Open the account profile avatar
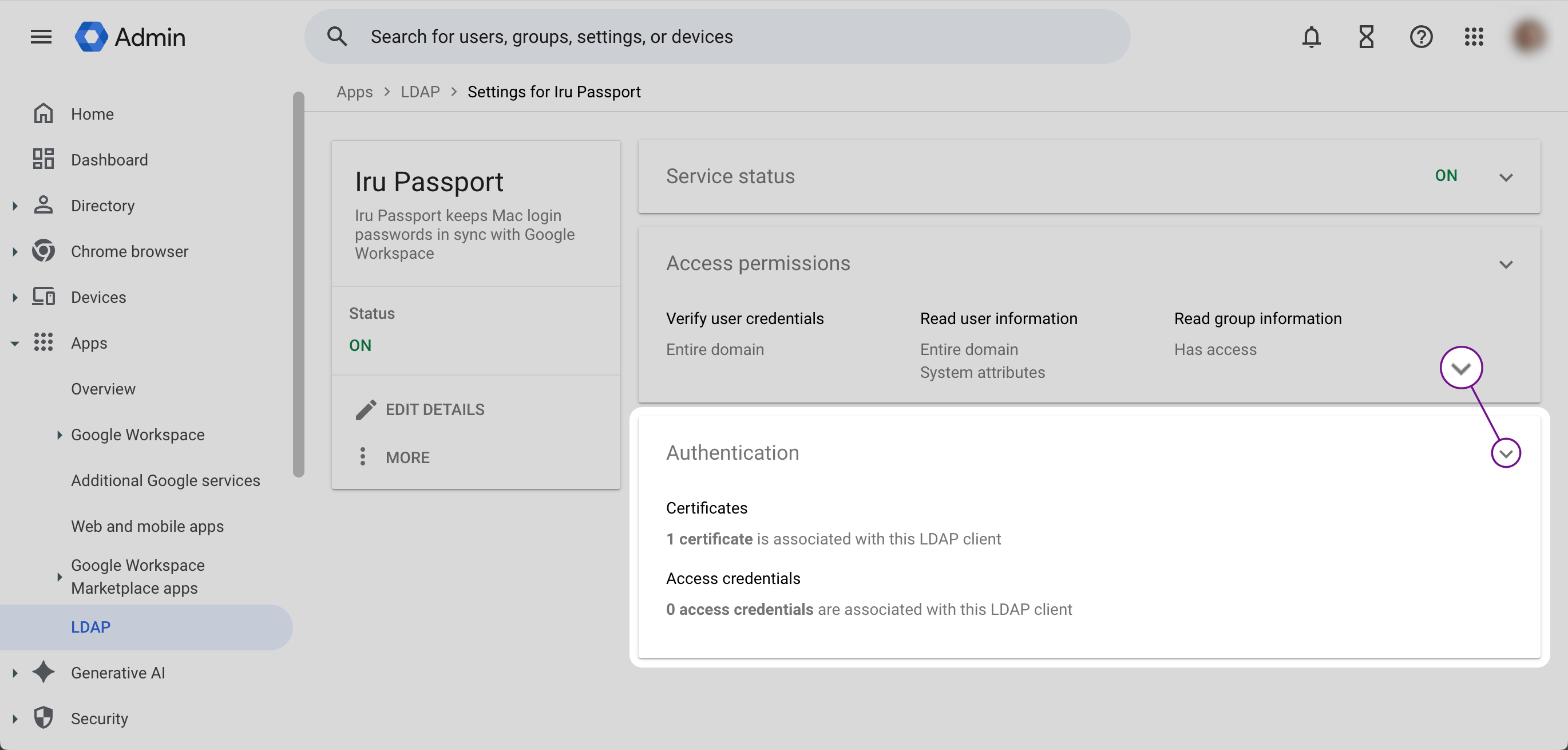The width and height of the screenshot is (1568, 750). pyautogui.click(x=1528, y=37)
